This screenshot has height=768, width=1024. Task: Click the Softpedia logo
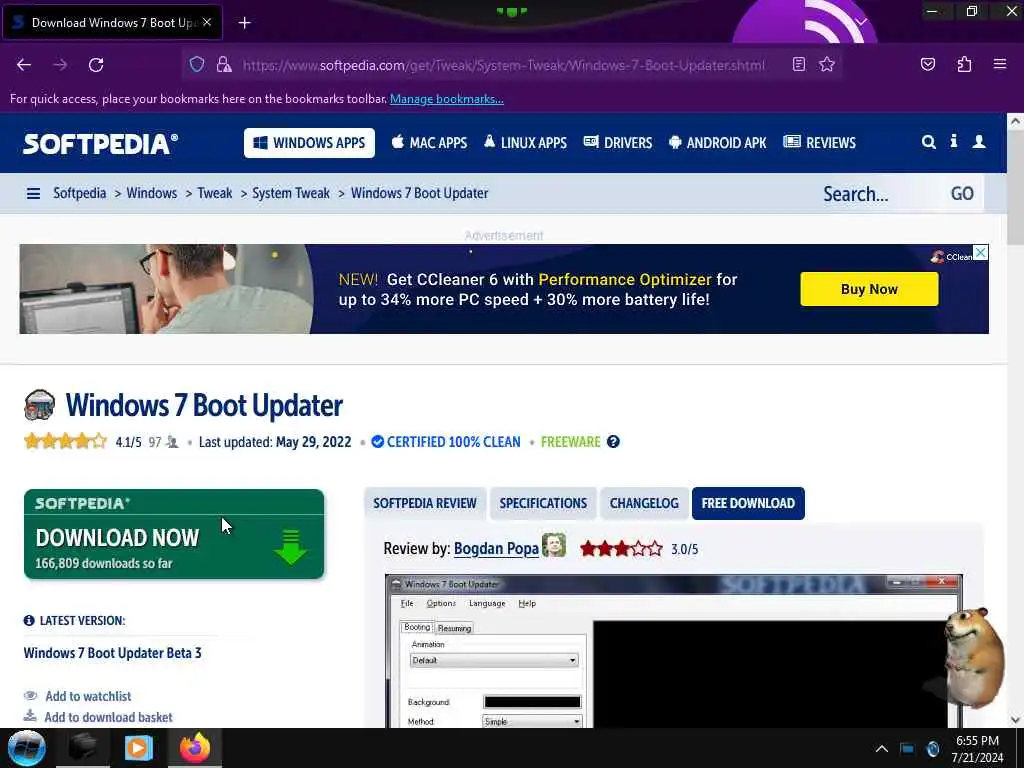point(101,144)
